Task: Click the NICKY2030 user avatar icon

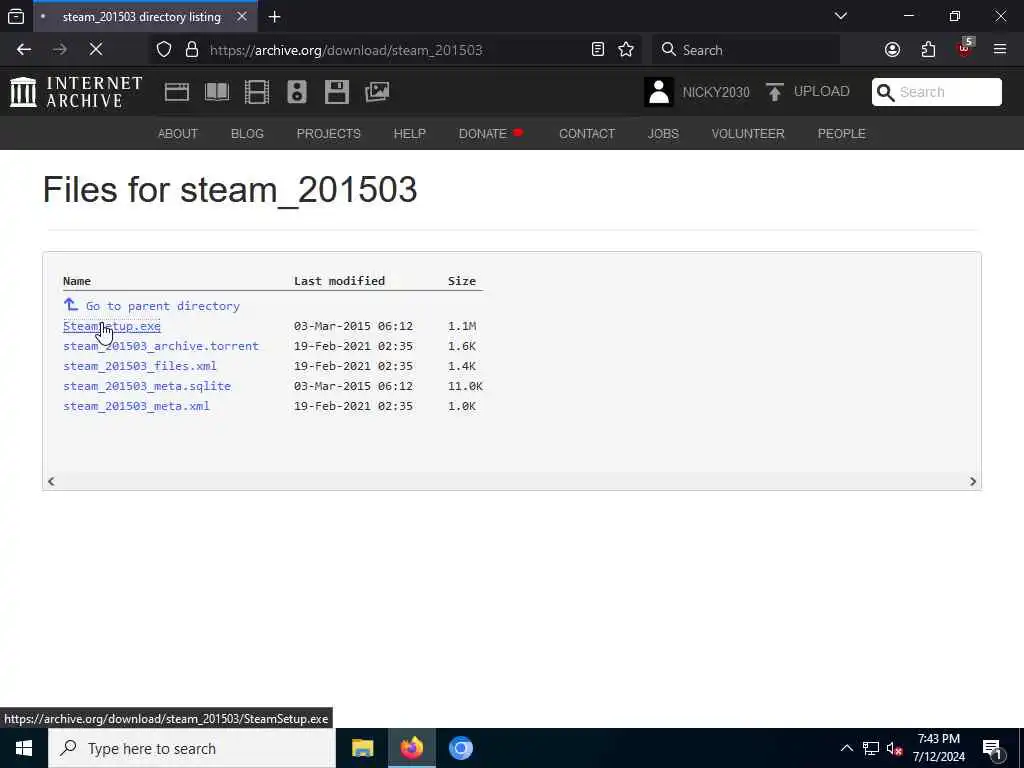Action: point(659,92)
